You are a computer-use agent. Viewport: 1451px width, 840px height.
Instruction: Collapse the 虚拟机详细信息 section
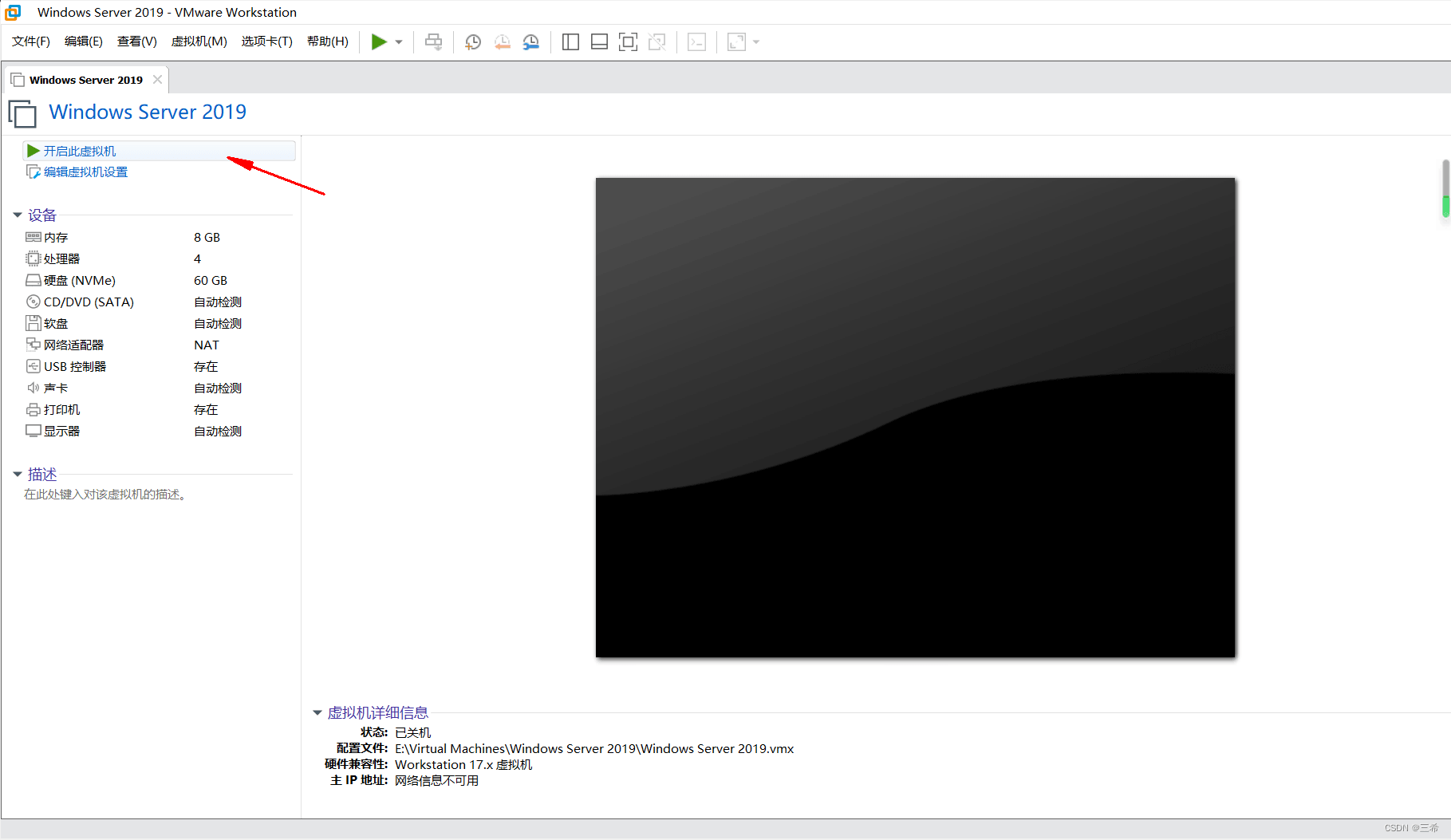(x=317, y=713)
